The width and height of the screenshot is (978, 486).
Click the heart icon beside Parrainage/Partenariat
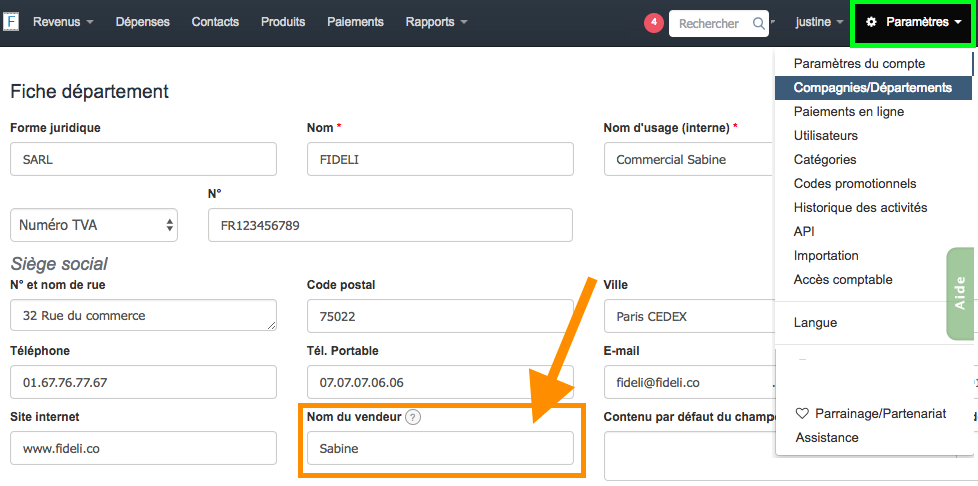tap(803, 414)
